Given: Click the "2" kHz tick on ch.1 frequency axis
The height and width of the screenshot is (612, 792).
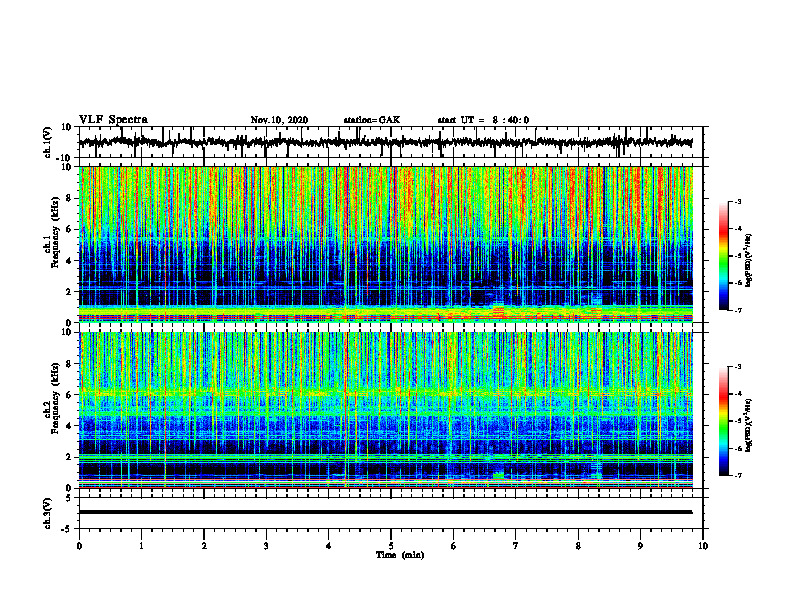Looking at the screenshot, I should coord(70,292).
